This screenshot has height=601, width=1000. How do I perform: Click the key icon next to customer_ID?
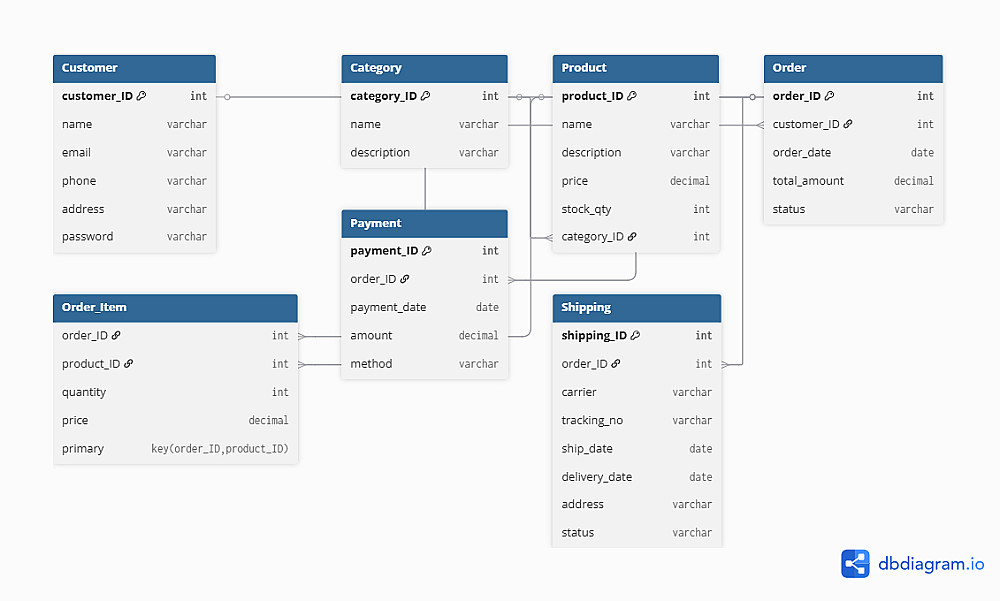click(x=142, y=96)
